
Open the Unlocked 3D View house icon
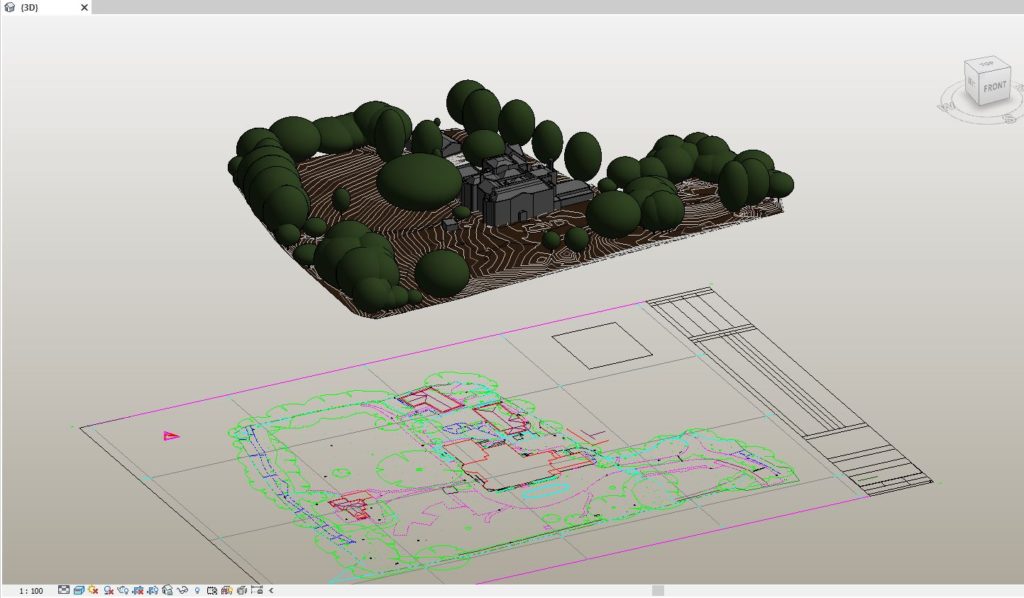(x=168, y=590)
